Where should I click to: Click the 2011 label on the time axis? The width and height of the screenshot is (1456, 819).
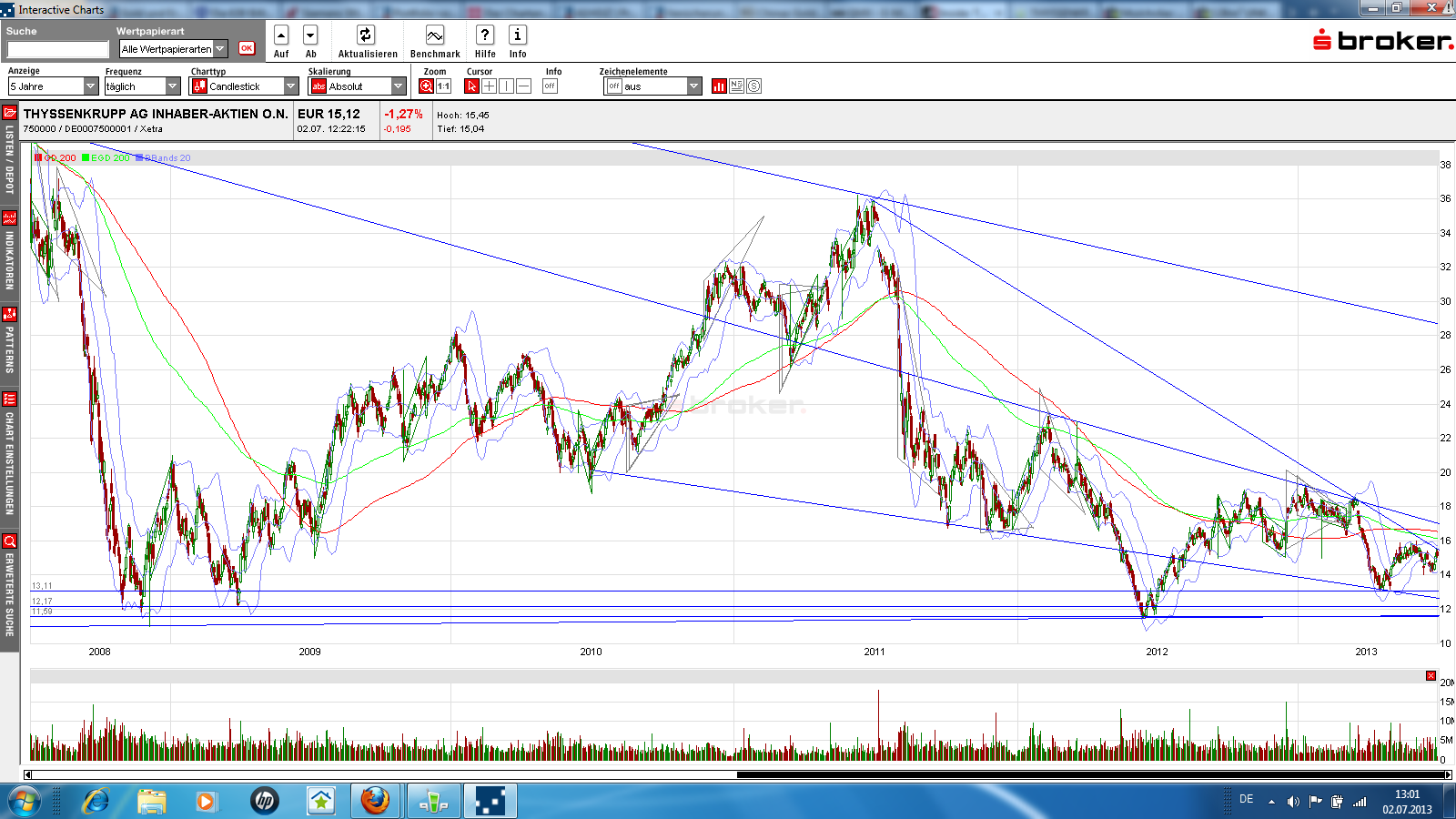[x=874, y=652]
